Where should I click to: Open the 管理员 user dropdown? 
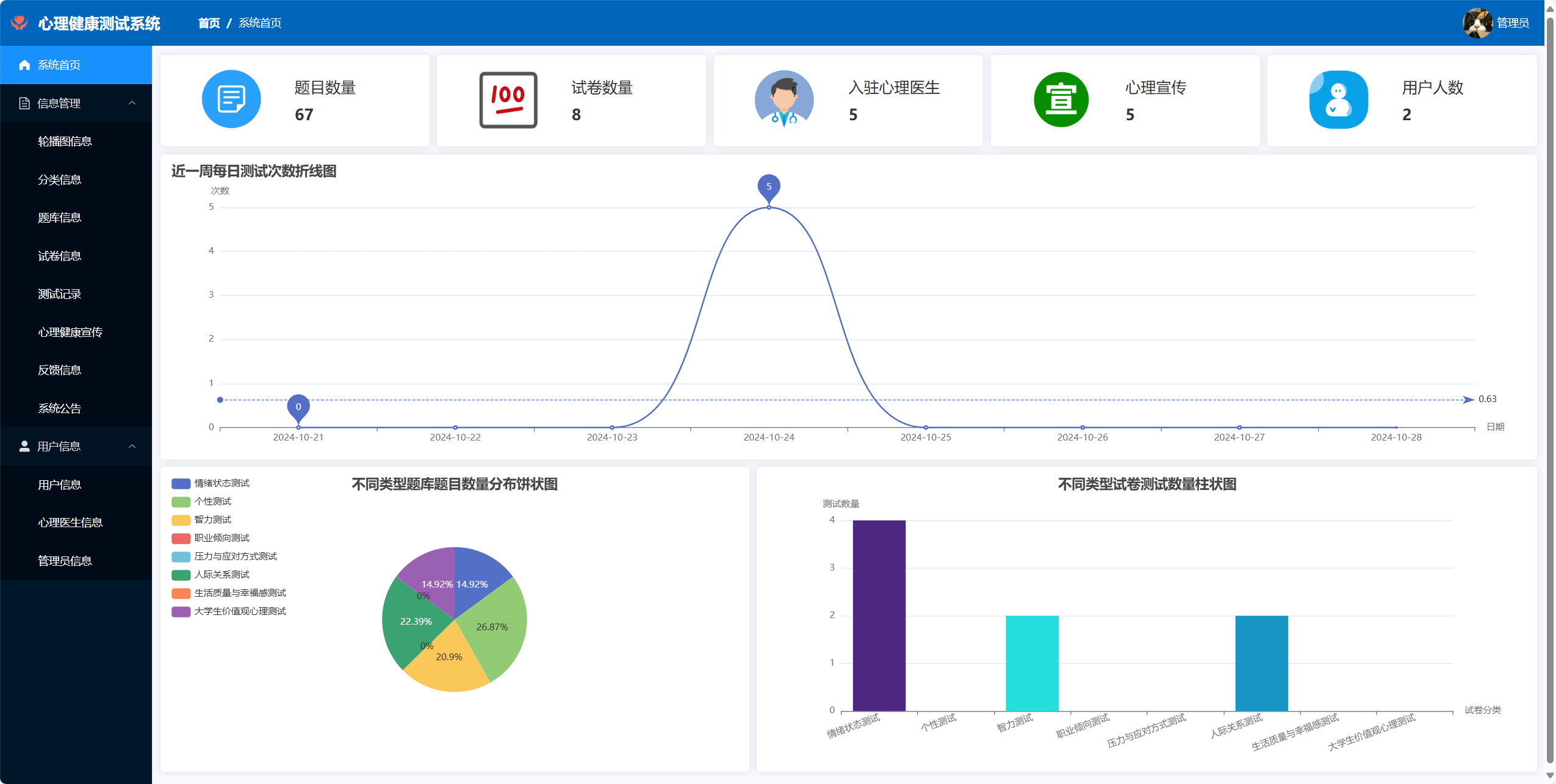coord(1513,23)
